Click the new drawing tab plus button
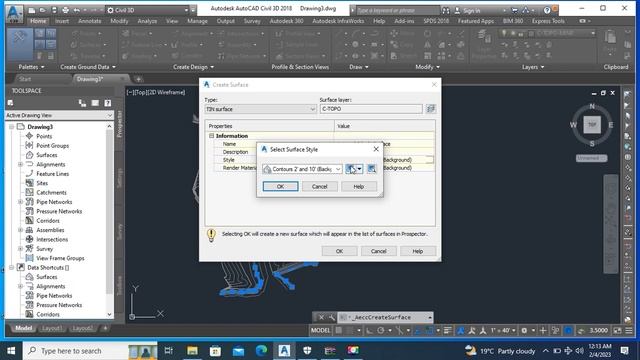Viewport: 640px width, 360px height. coord(139,79)
